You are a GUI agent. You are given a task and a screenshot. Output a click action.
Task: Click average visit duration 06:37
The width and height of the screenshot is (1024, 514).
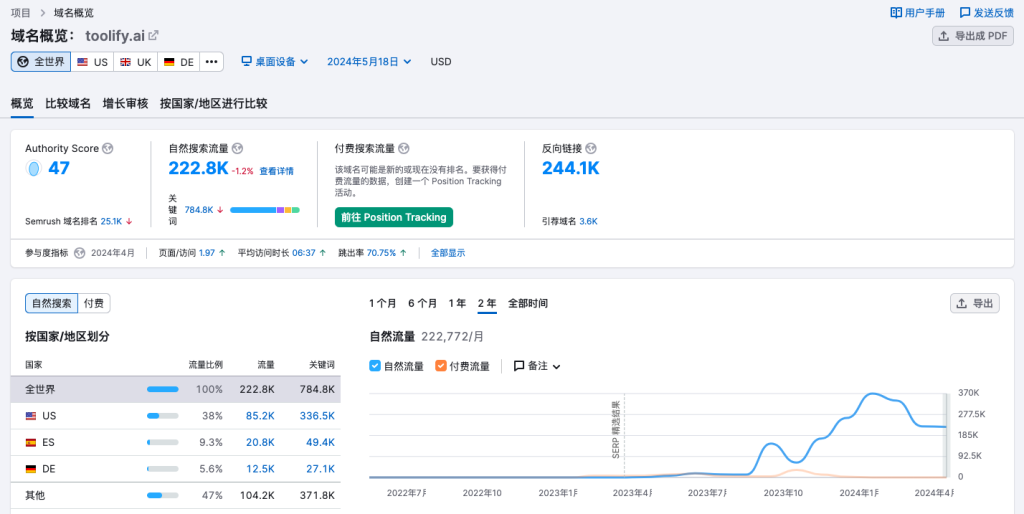click(x=304, y=253)
